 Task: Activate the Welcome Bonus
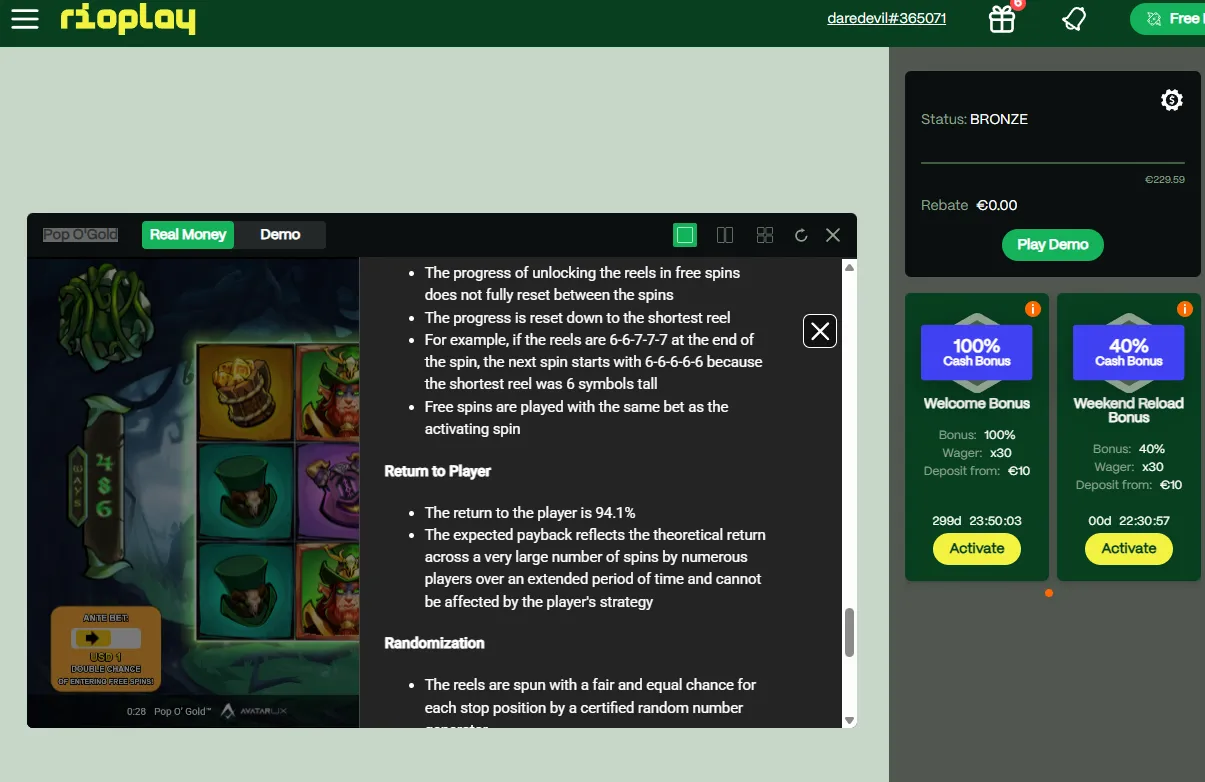coord(977,548)
